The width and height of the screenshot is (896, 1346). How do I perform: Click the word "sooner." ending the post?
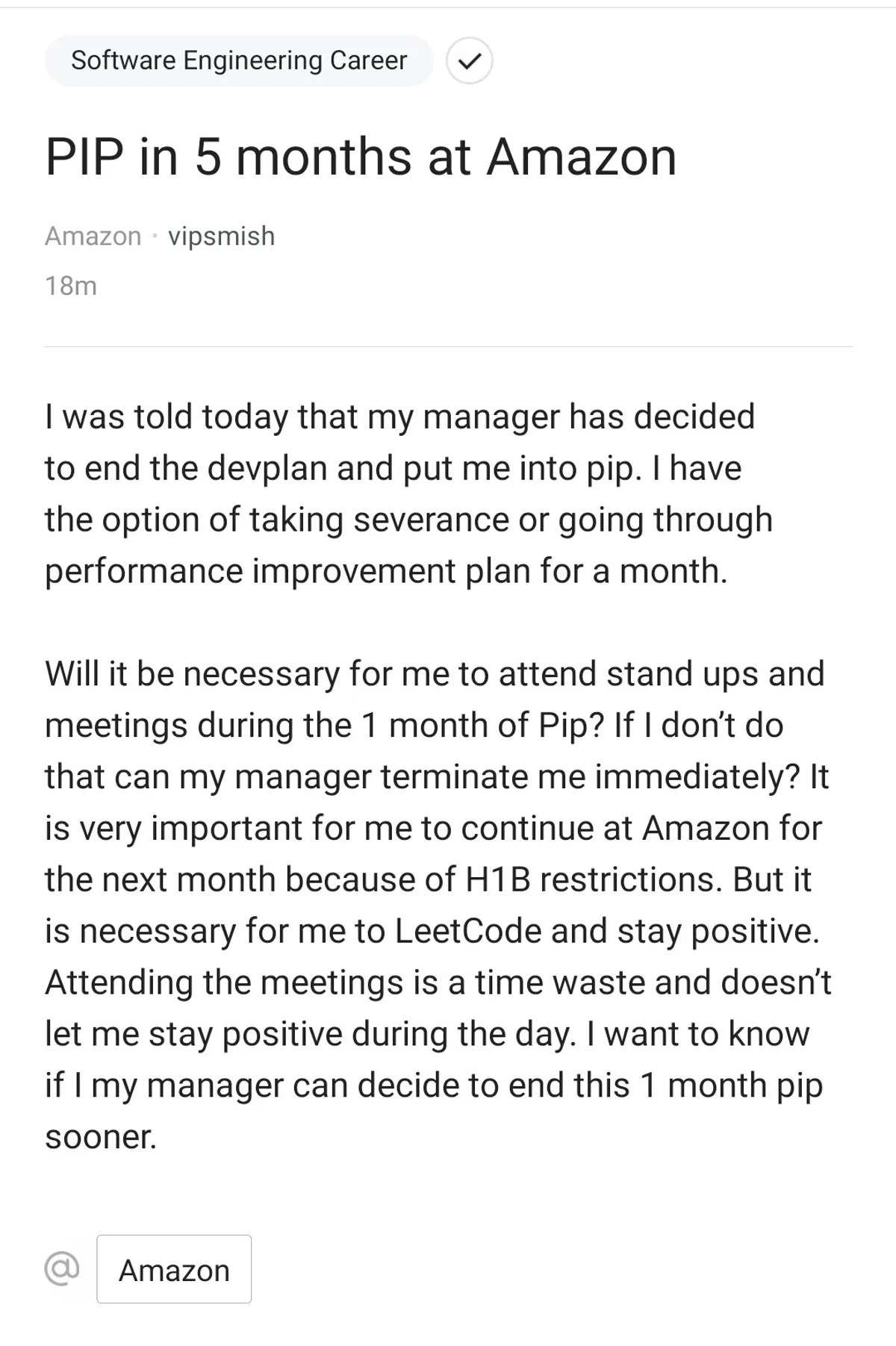(x=101, y=1137)
